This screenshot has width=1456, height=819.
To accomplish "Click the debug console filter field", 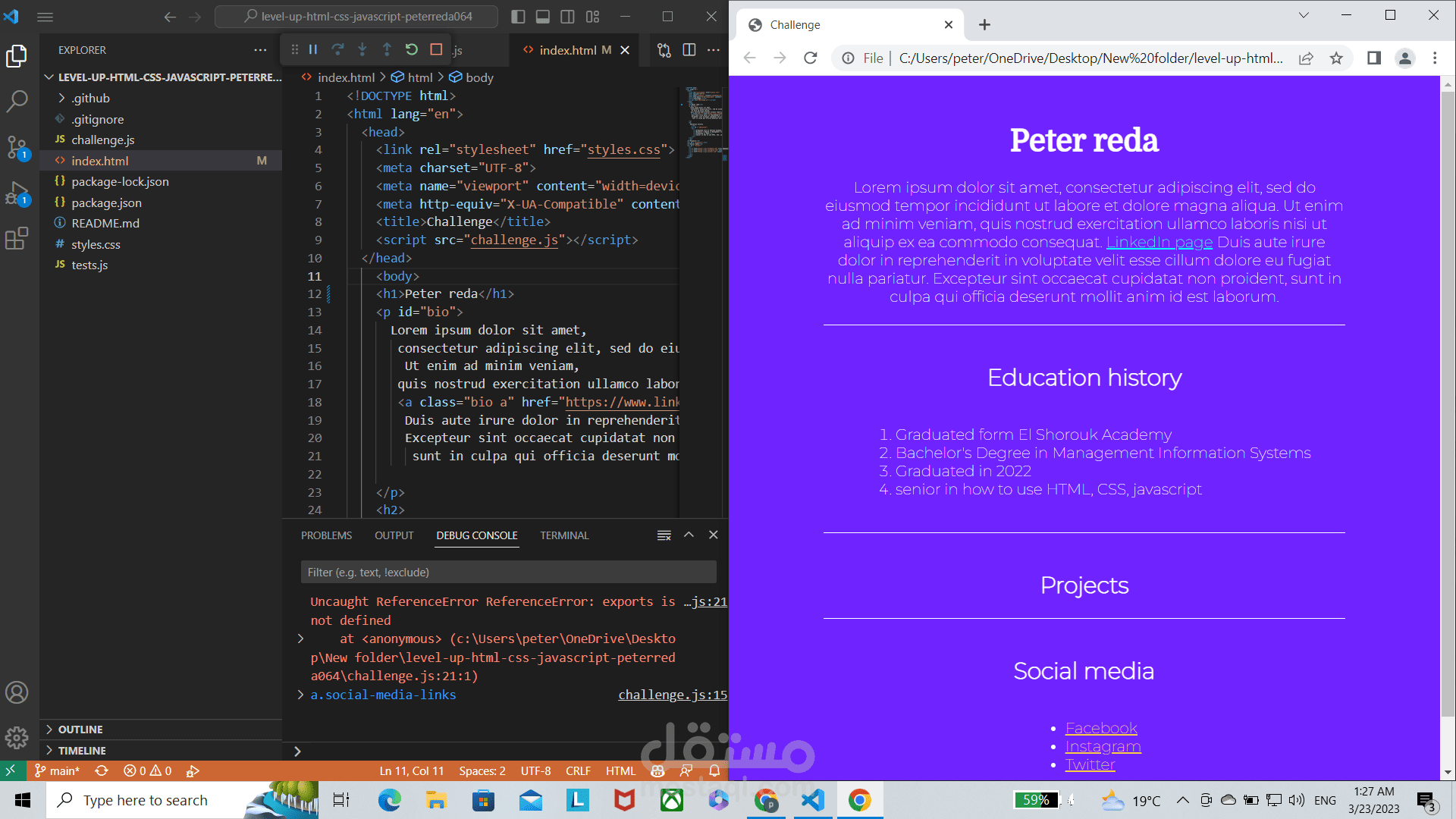I will tap(508, 572).
